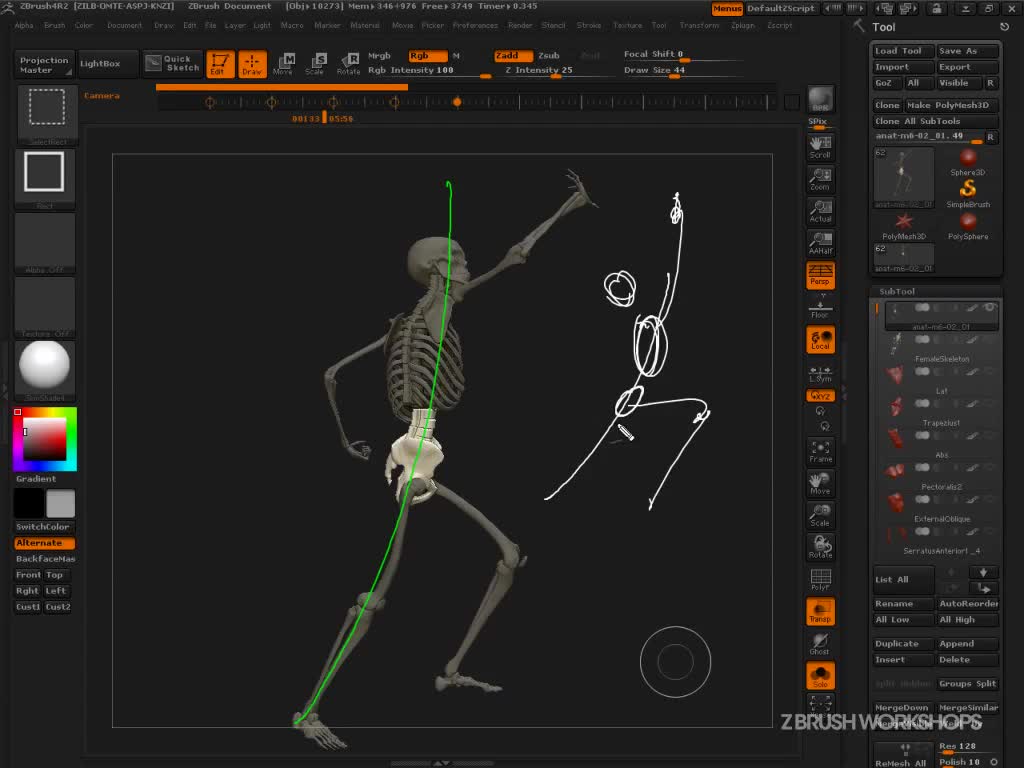Click the AAHalf icon

[x=820, y=244]
